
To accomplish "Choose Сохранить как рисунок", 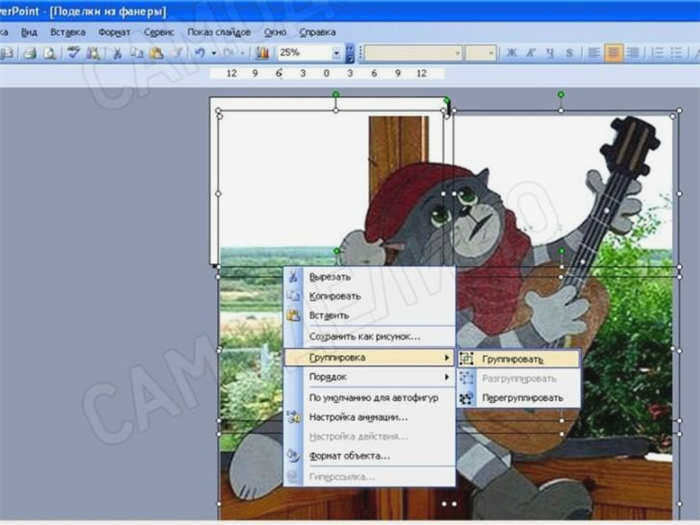I will pyautogui.click(x=370, y=337).
